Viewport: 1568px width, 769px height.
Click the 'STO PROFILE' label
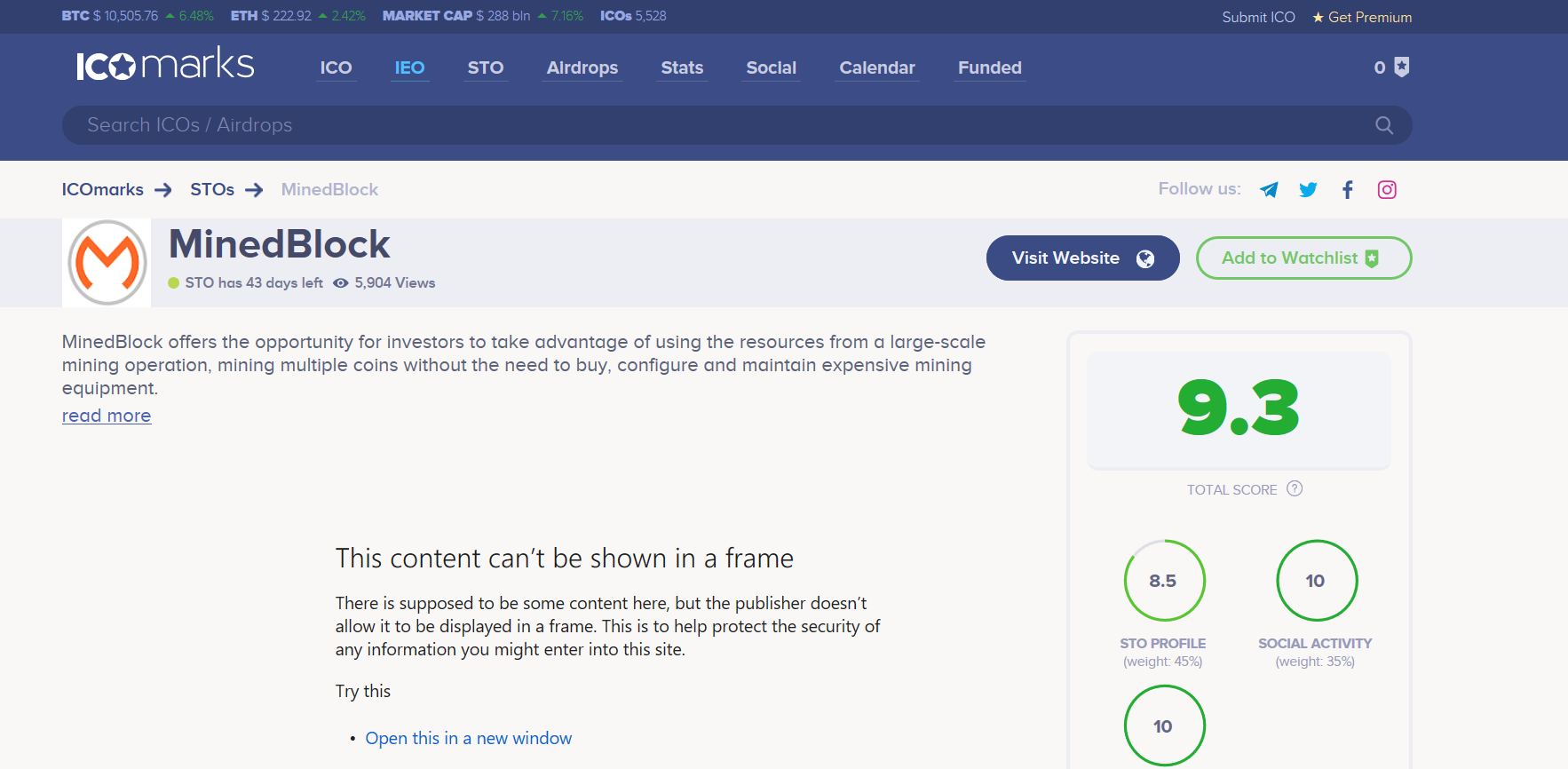(1163, 643)
